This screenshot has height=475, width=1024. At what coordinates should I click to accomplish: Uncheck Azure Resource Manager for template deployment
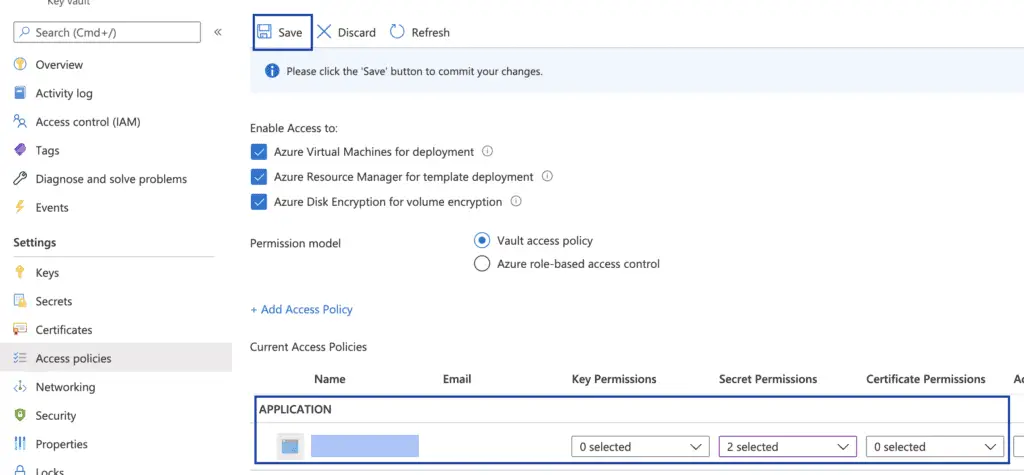(259, 177)
